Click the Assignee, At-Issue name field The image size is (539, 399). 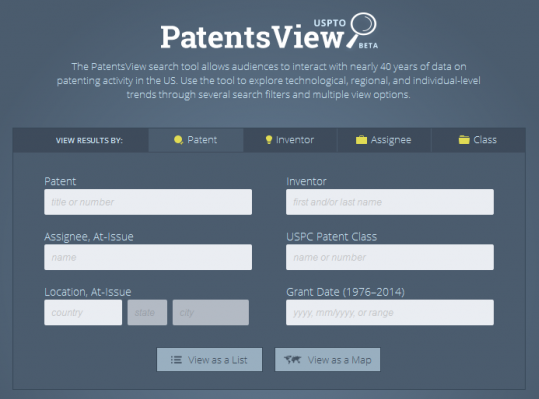point(148,257)
